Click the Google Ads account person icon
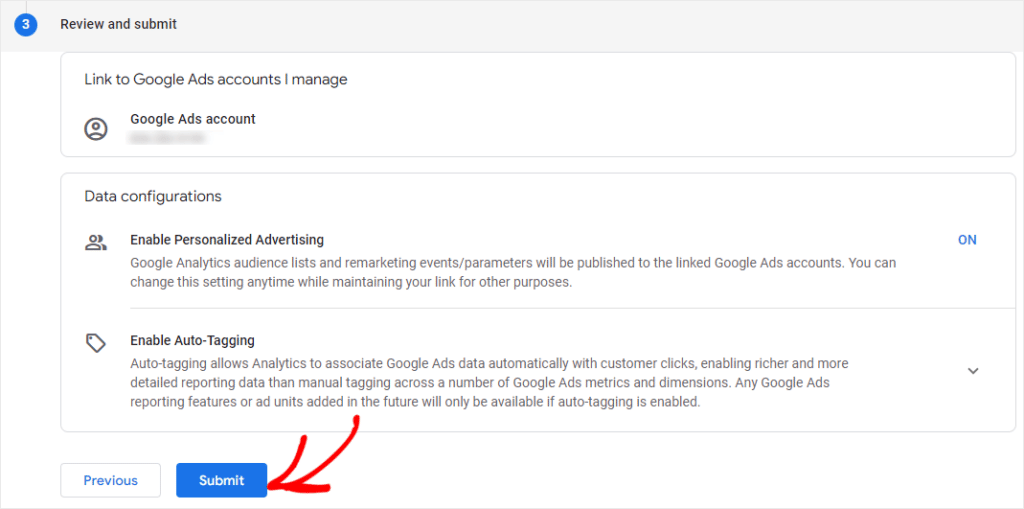Viewport: 1024px width, 509px height. point(96,129)
